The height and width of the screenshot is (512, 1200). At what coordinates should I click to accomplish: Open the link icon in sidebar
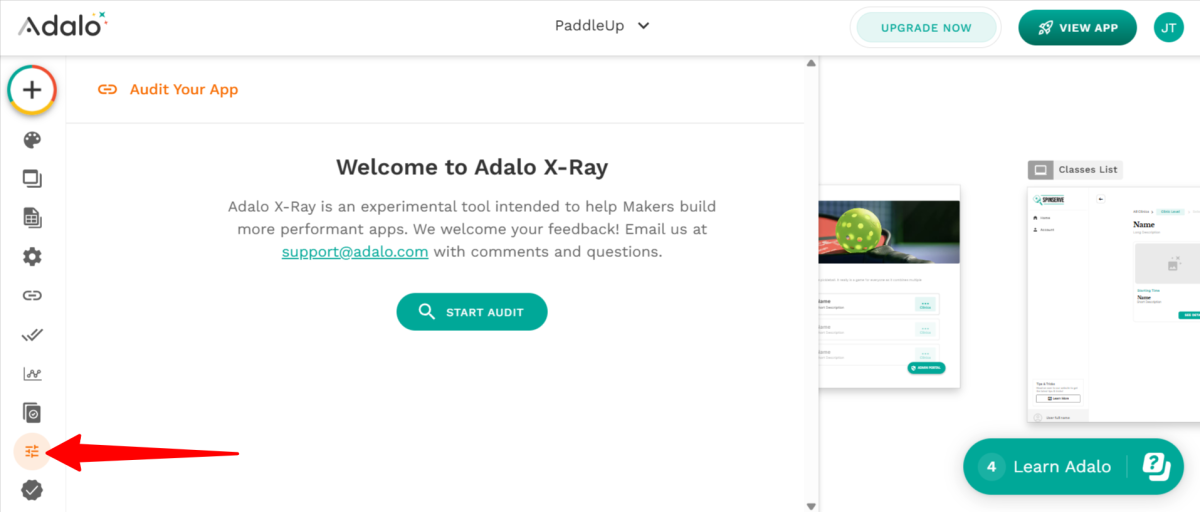point(32,296)
